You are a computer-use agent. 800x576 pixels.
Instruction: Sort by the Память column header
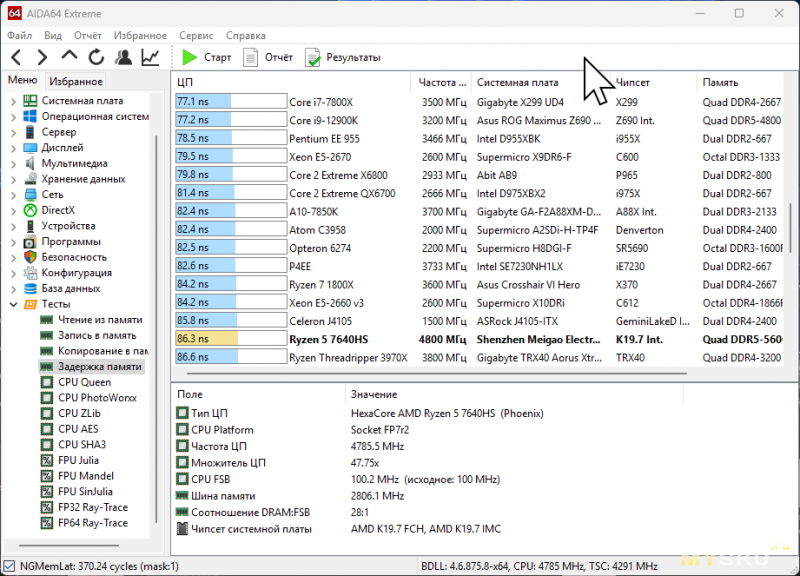[x=740, y=82]
